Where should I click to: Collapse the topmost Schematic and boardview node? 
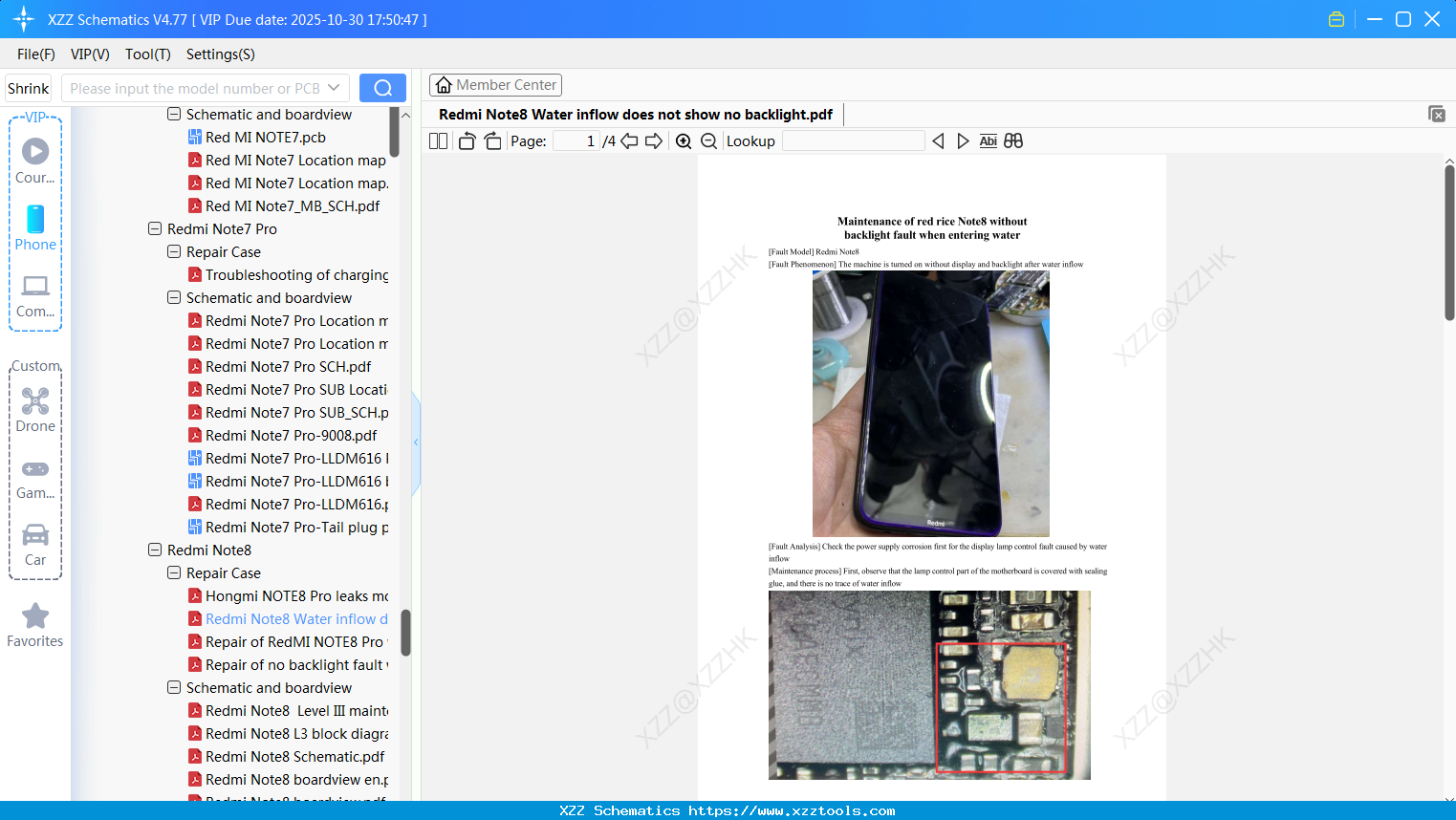pyautogui.click(x=174, y=115)
